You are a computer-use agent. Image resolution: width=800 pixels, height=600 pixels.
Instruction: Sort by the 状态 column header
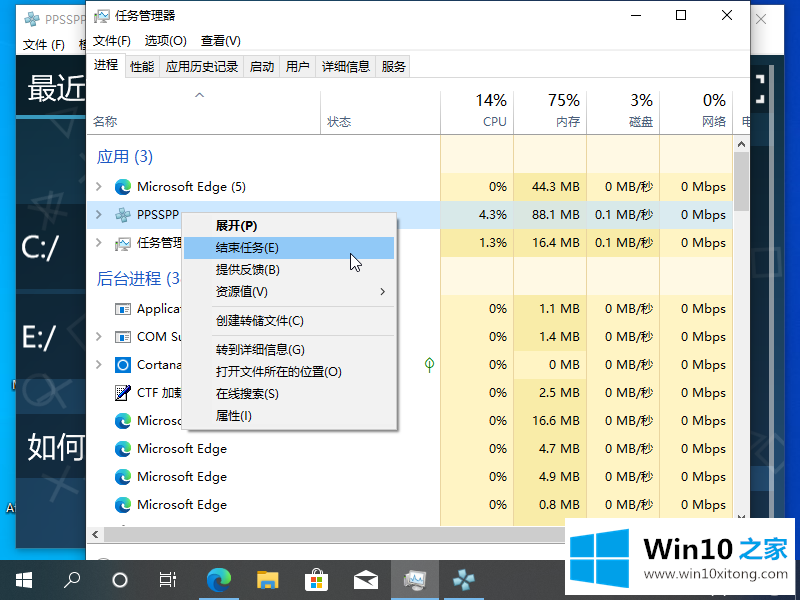click(380, 112)
